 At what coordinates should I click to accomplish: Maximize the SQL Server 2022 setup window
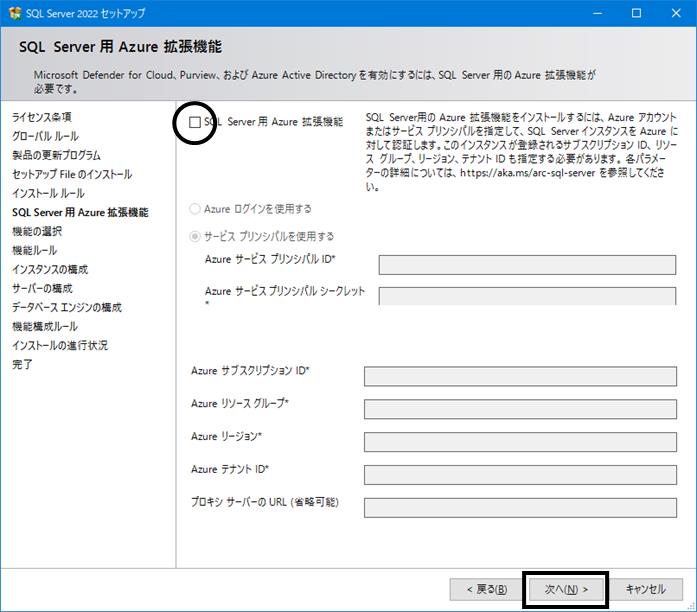[x=637, y=13]
